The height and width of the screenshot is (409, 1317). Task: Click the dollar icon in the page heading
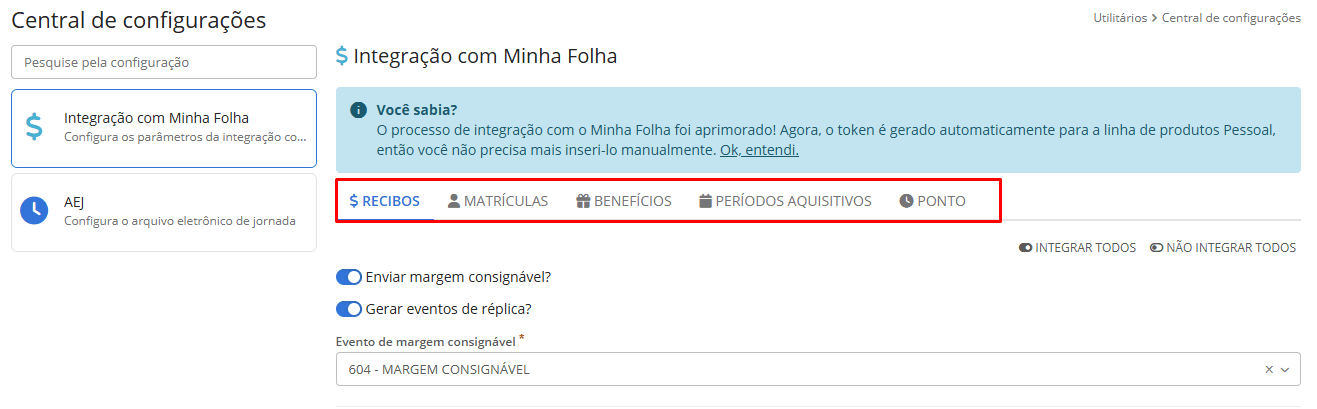click(342, 57)
